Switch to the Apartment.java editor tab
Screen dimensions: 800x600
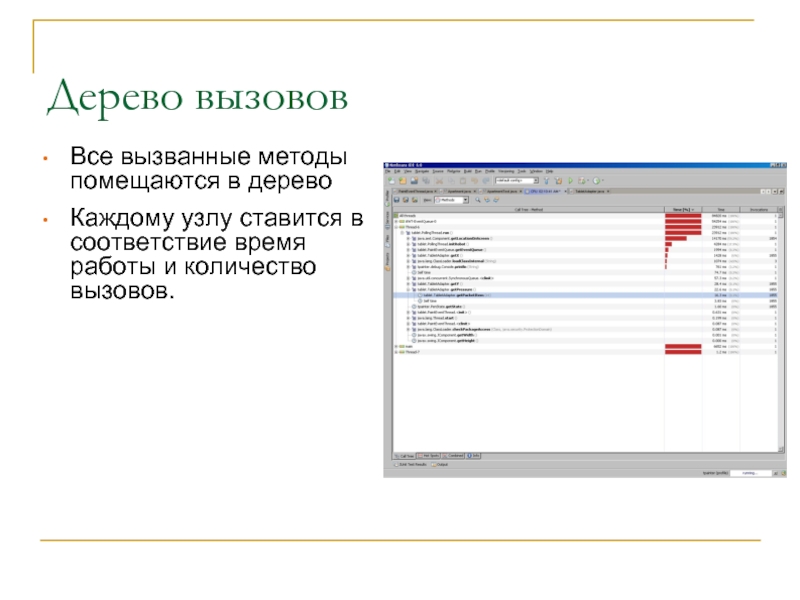coord(459,191)
